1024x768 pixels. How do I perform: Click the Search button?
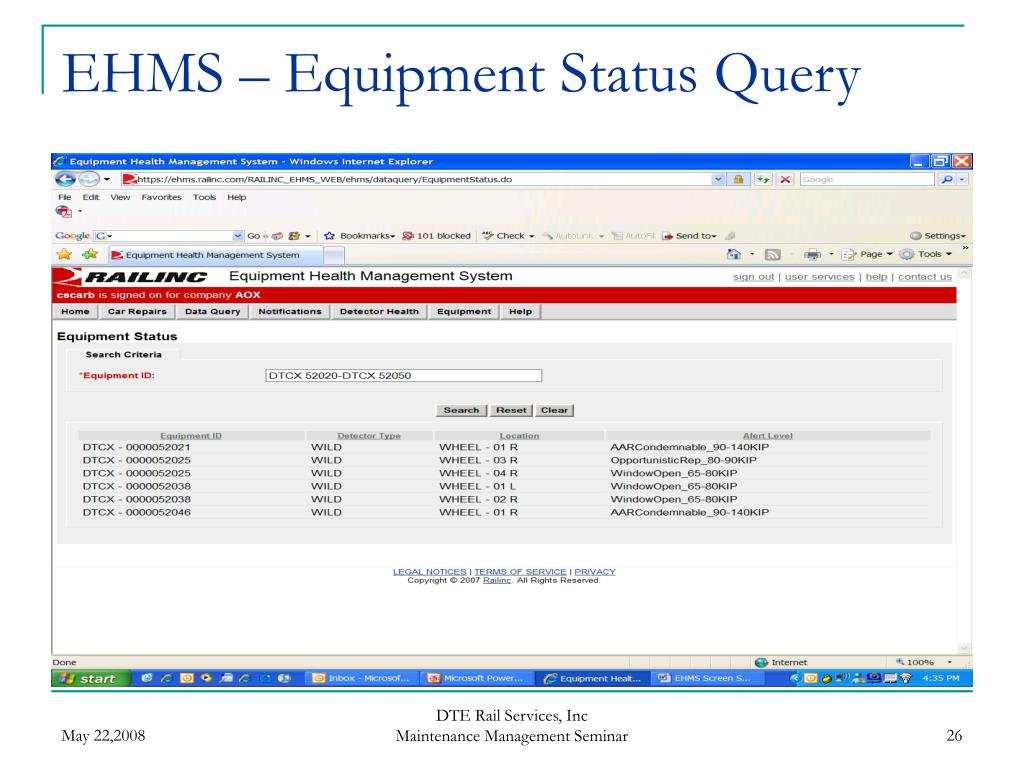(461, 410)
